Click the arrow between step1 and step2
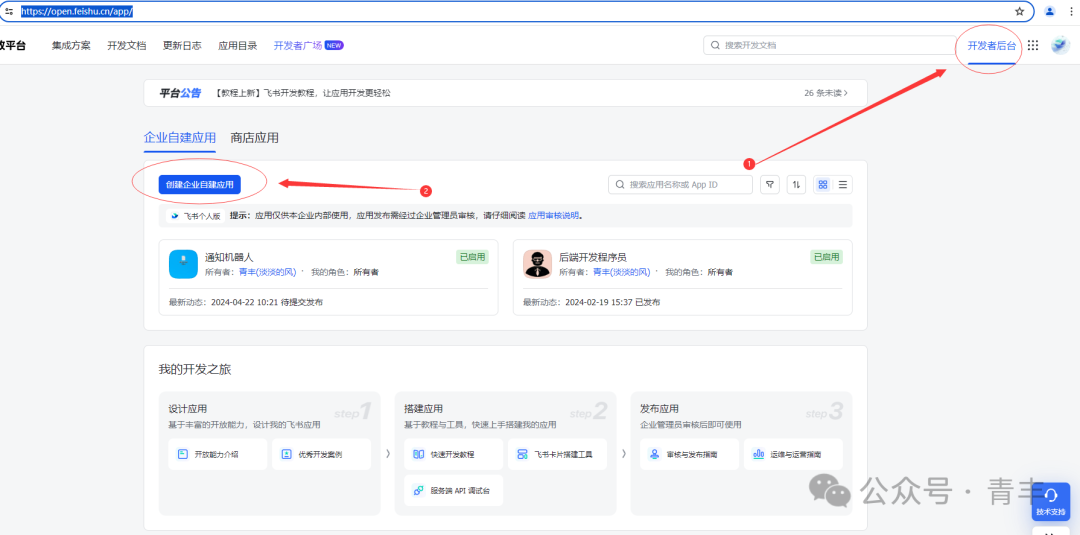Image resolution: width=1080 pixels, height=535 pixels. pos(388,454)
